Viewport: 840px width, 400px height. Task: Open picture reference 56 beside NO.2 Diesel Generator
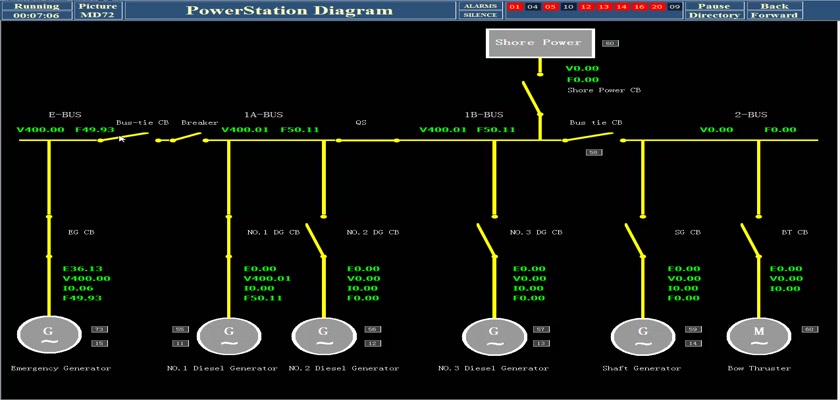click(x=373, y=329)
